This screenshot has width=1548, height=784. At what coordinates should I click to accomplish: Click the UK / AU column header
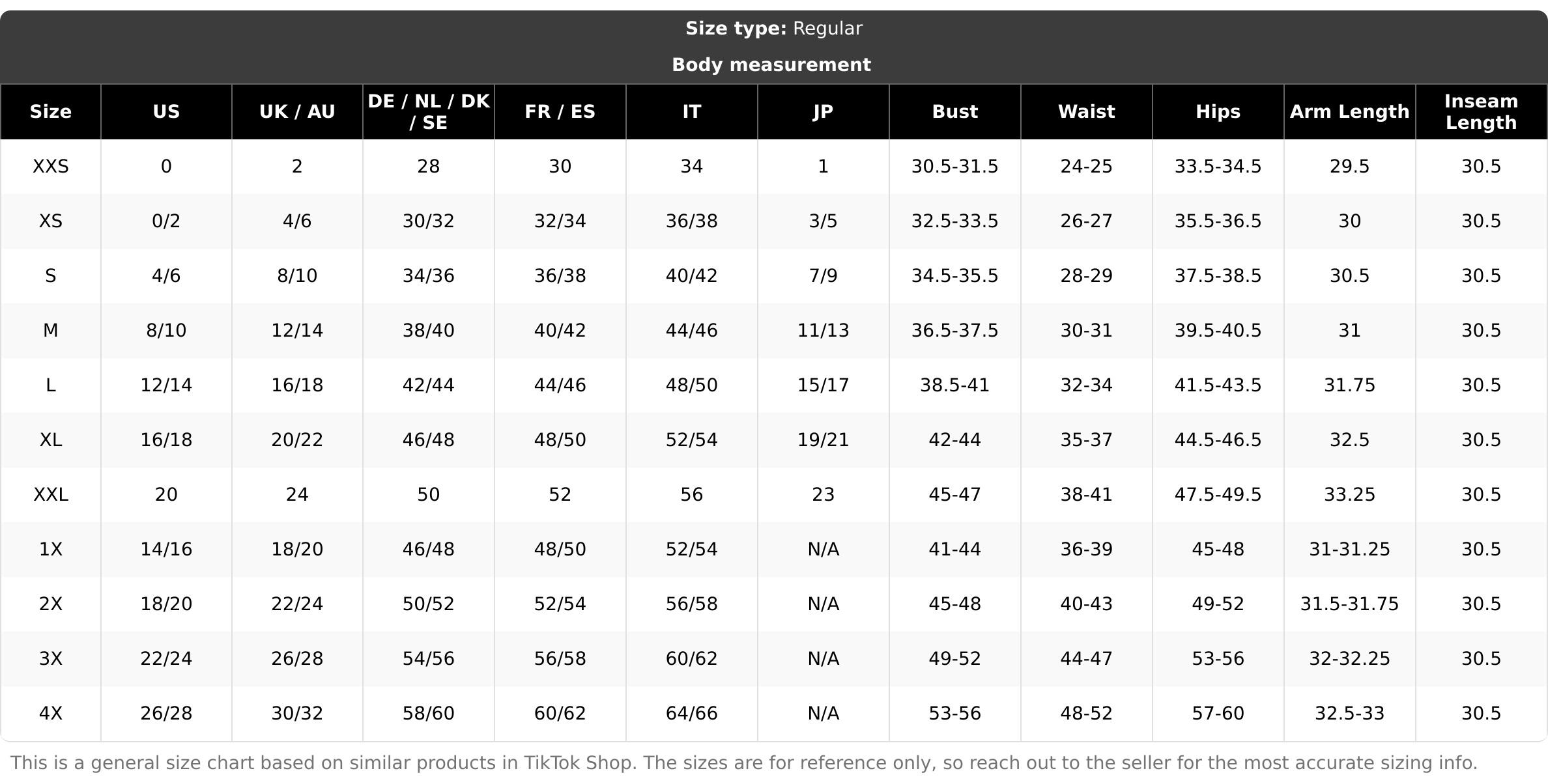pos(297,111)
